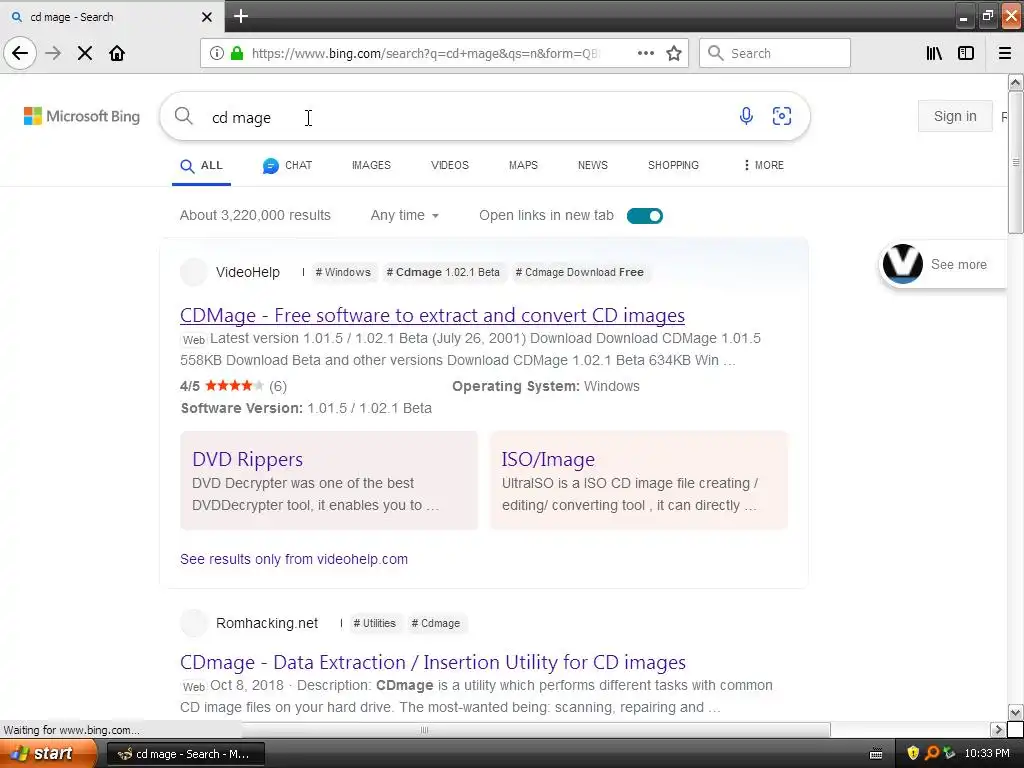
Task: Click the Bing search magnifier icon
Action: (x=184, y=116)
